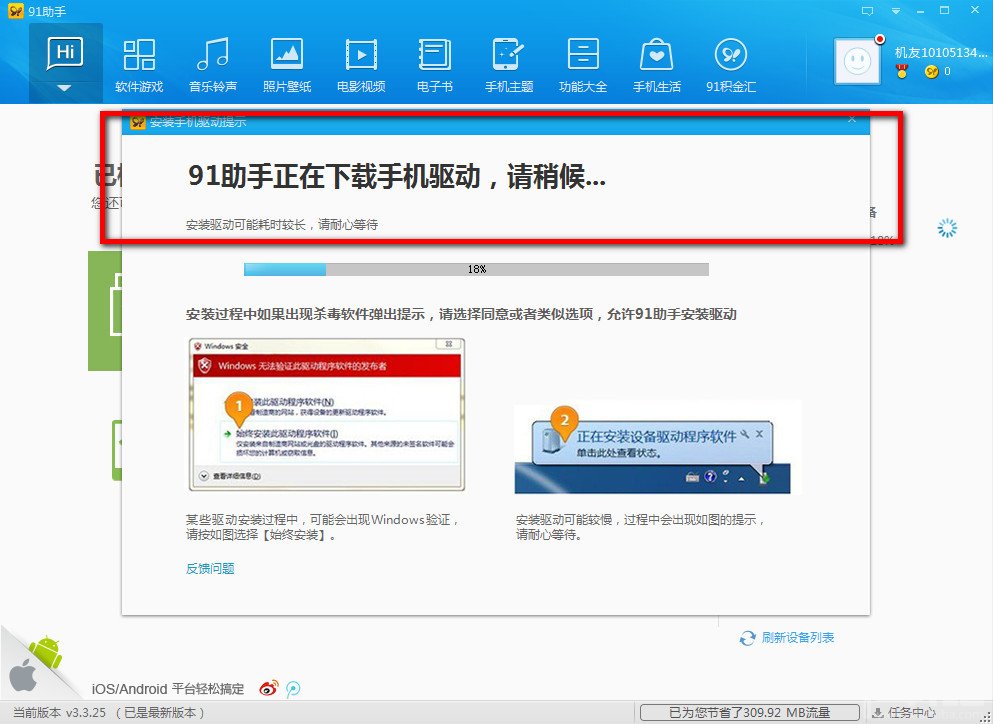The image size is (993, 724).
Task: Click the user avatar picture
Action: tap(857, 61)
